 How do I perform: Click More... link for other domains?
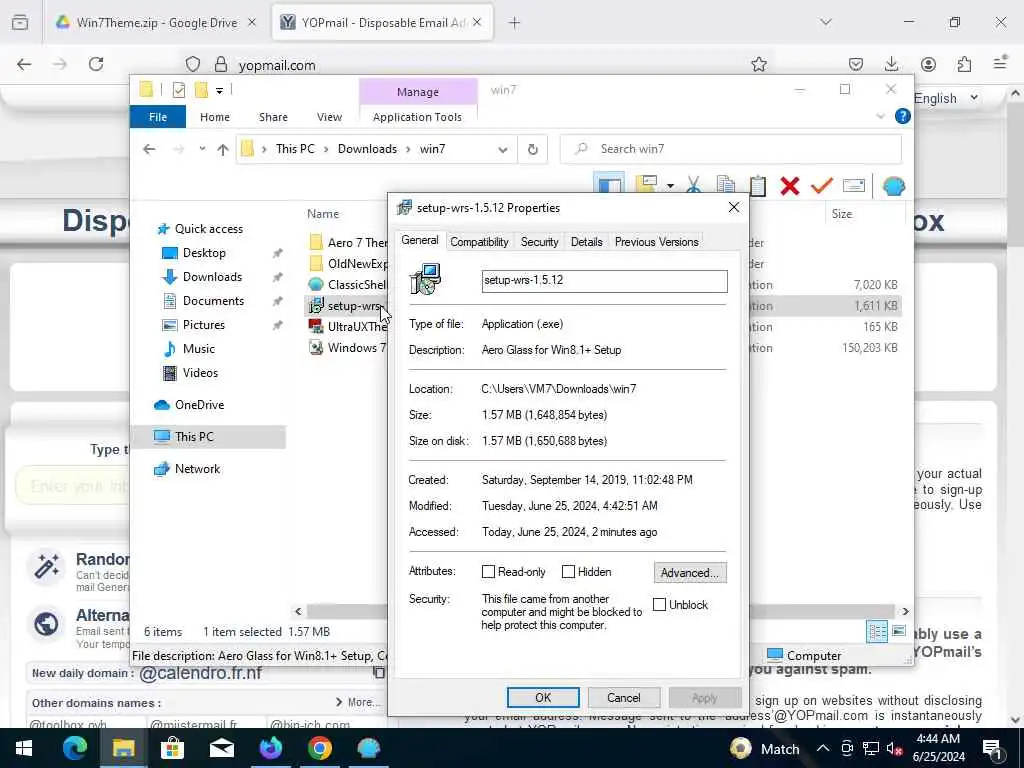(358, 702)
